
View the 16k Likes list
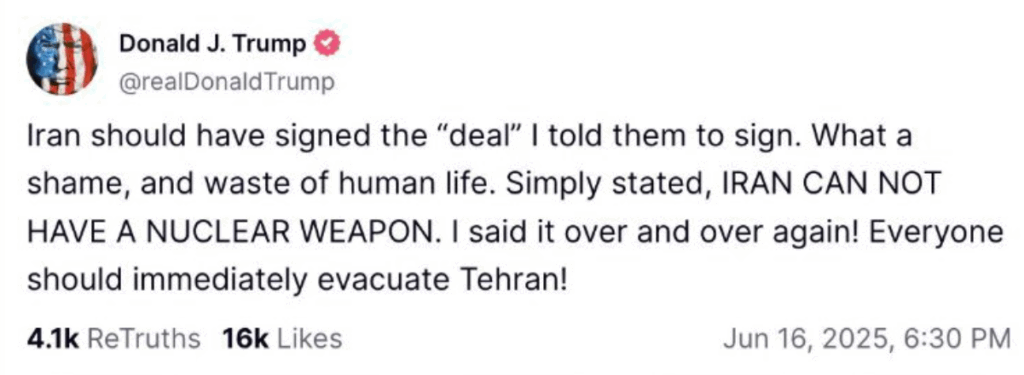click(281, 338)
